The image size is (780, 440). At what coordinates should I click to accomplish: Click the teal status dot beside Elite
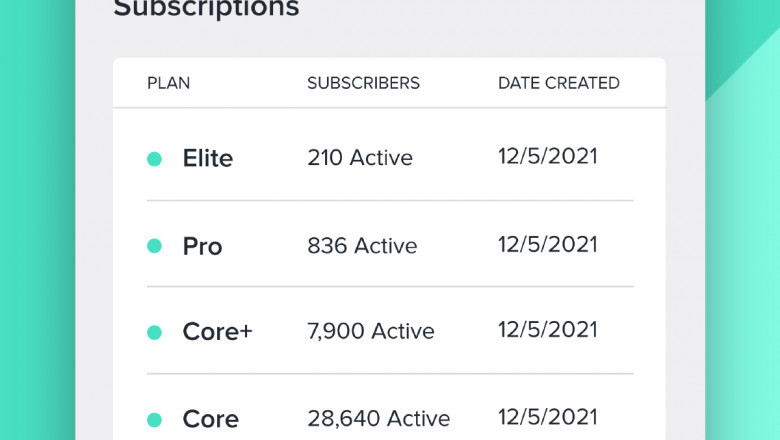coord(154,159)
